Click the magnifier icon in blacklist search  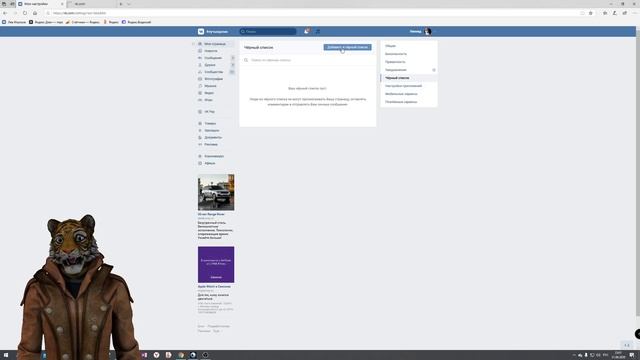click(246, 60)
